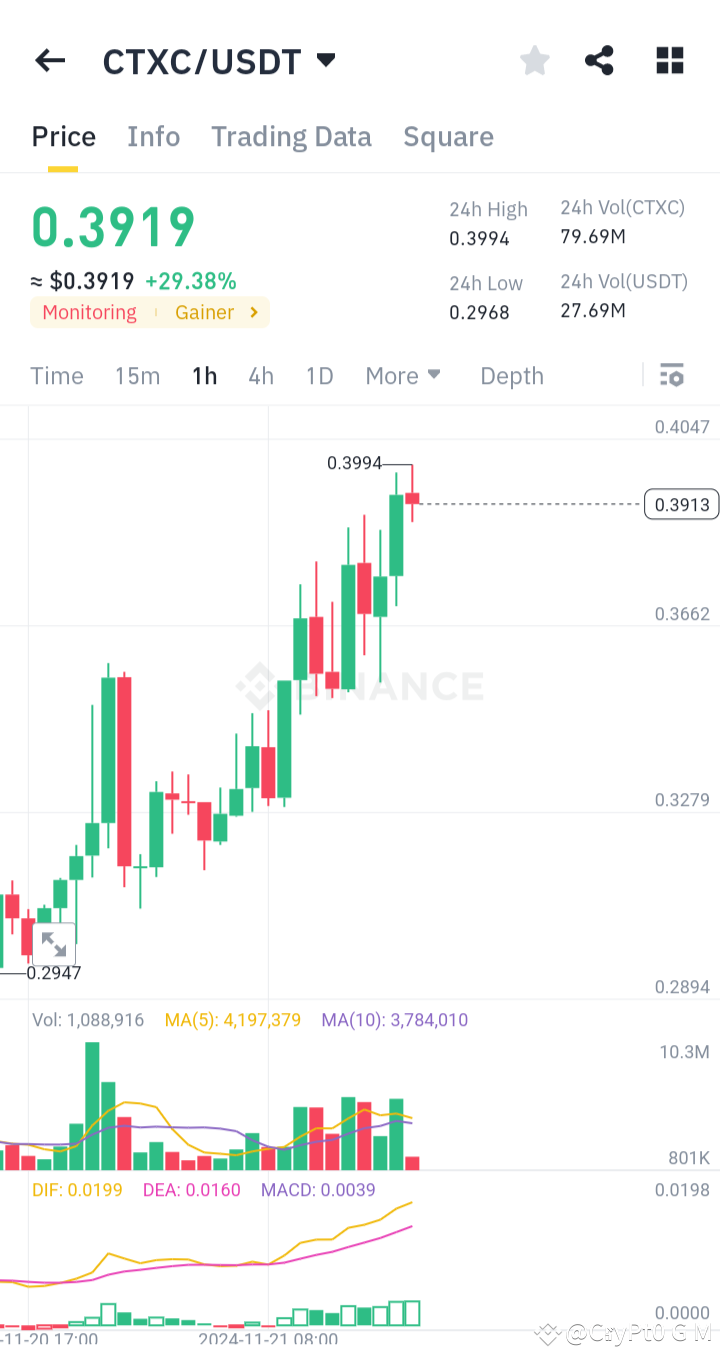The height and width of the screenshot is (1355, 720).
Task: Open the More timeframe dropdown
Action: 402,375
